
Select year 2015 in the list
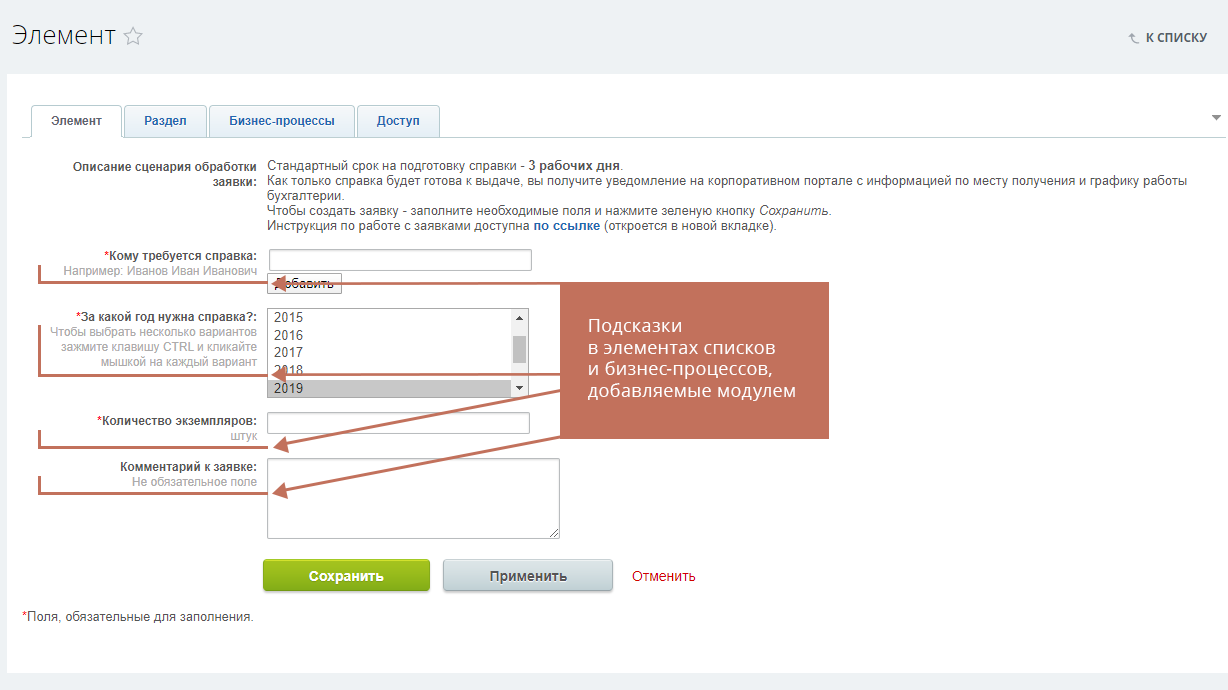pyautogui.click(x=390, y=317)
